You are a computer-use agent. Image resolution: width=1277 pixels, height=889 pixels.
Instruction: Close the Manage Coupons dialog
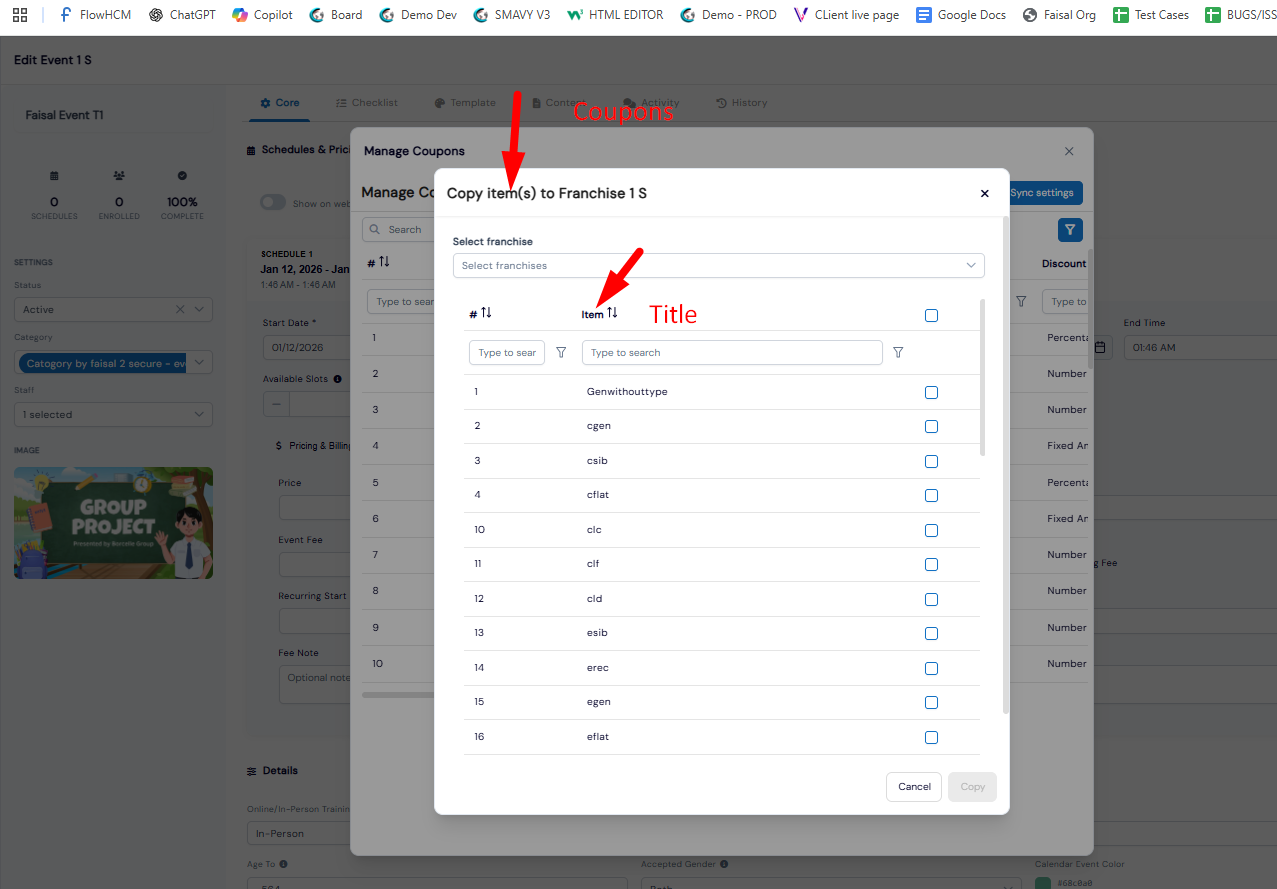click(1069, 151)
